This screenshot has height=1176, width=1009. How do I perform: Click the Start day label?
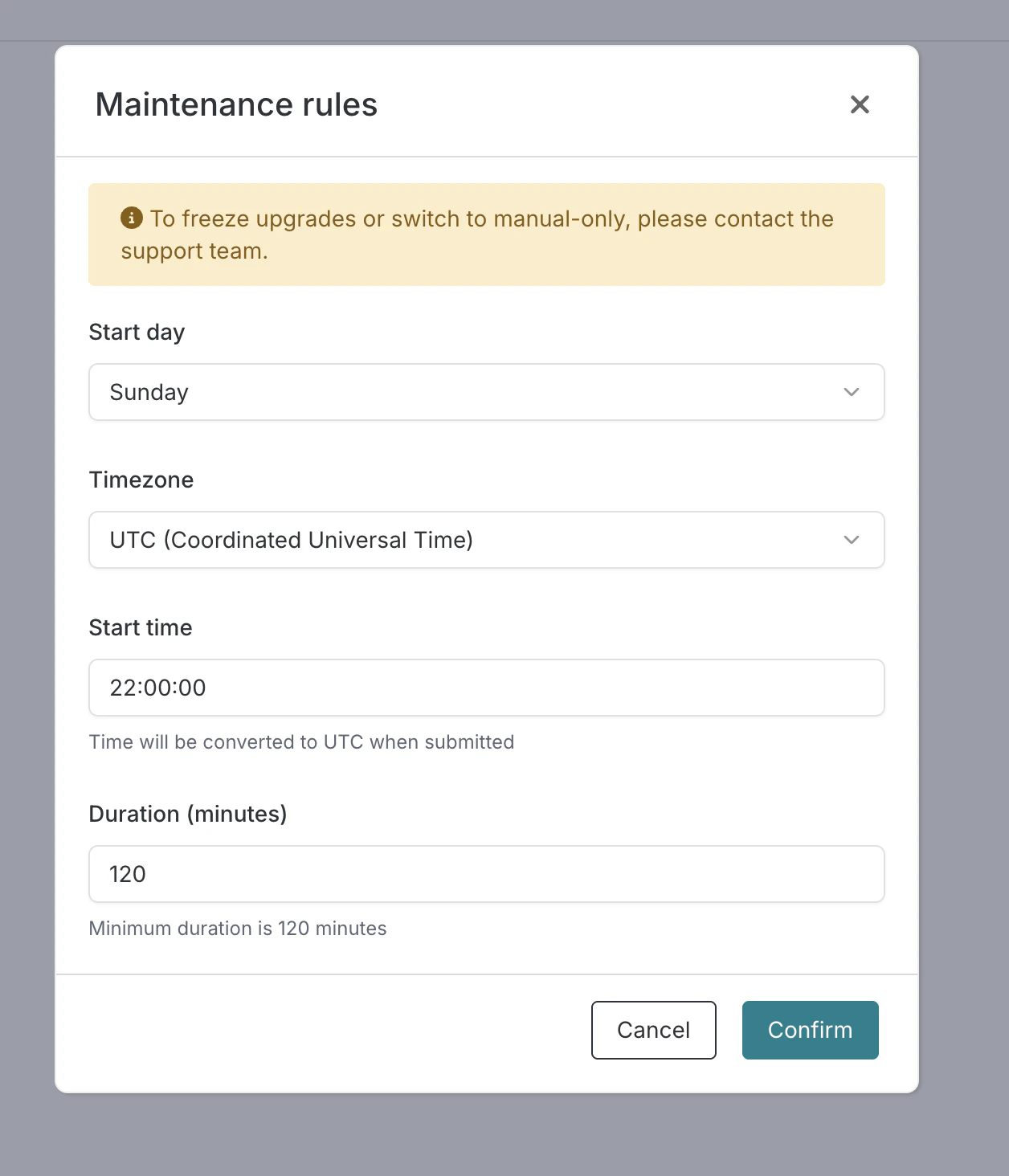tap(137, 332)
